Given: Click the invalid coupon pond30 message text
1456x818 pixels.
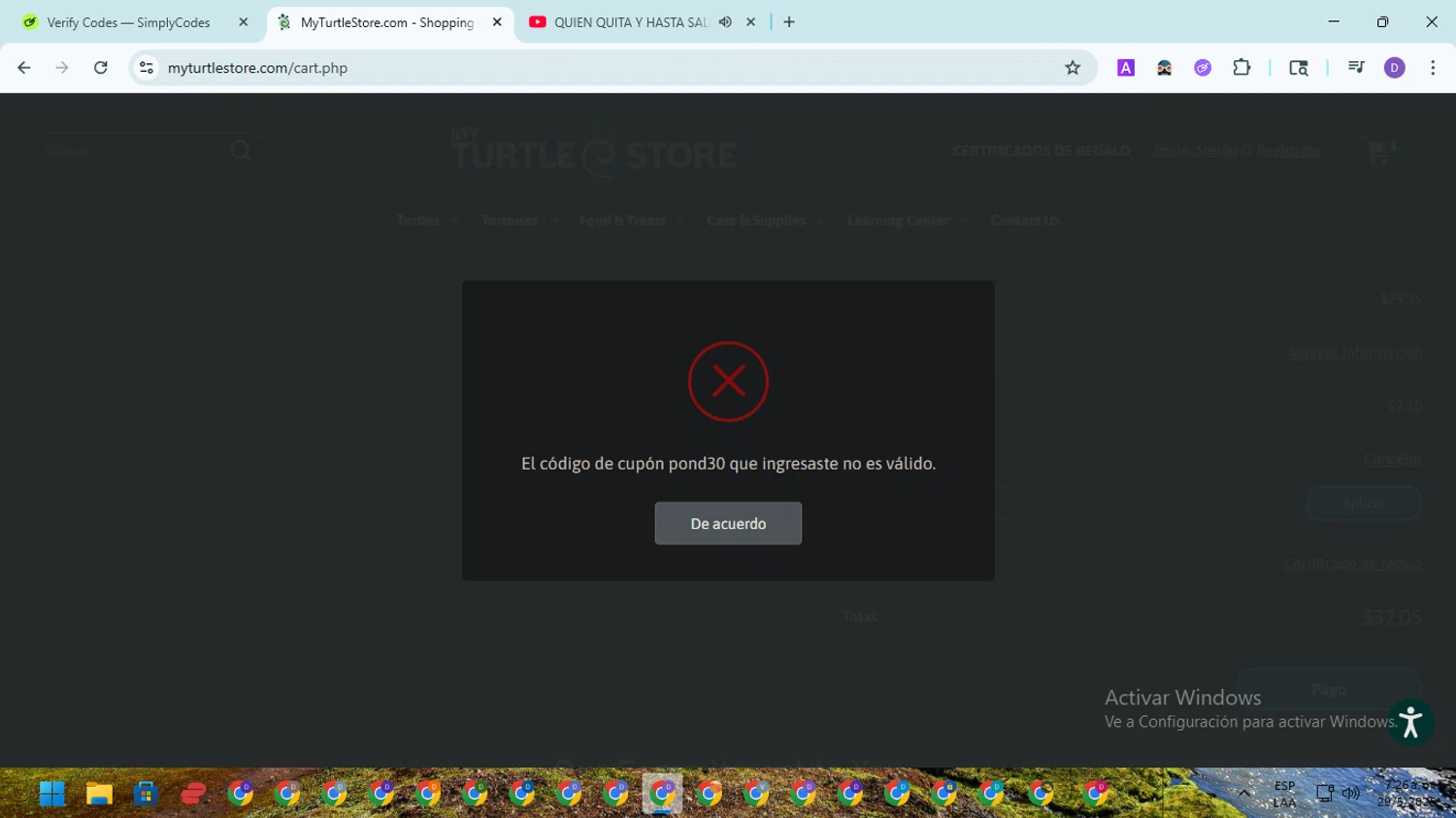Looking at the screenshot, I should click(x=728, y=464).
